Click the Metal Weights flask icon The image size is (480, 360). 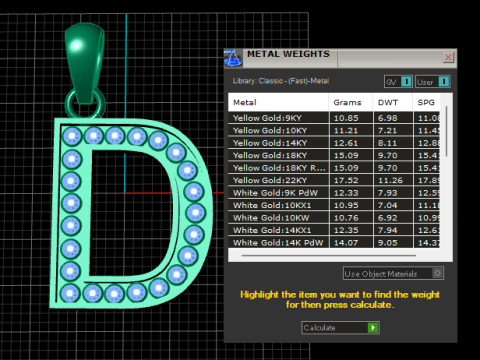(233, 58)
